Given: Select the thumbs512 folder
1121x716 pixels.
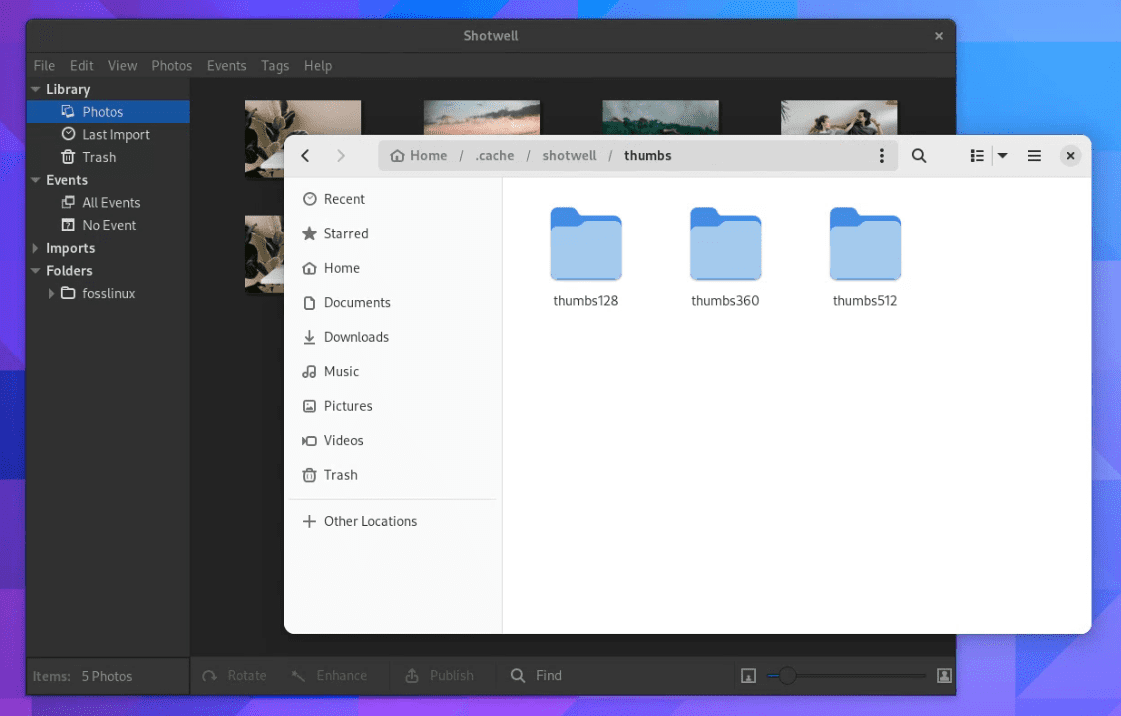Looking at the screenshot, I should tap(865, 257).
